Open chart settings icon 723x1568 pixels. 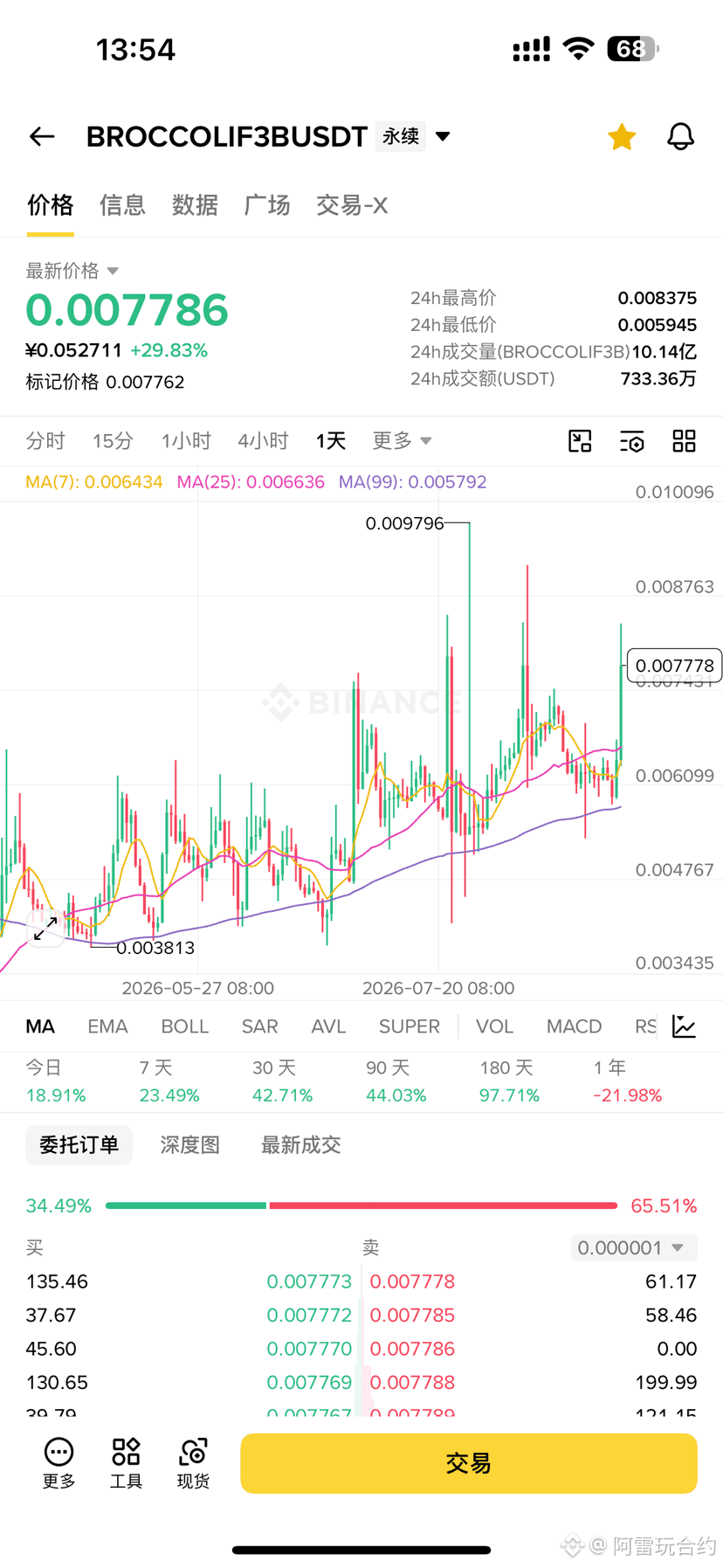pyautogui.click(x=632, y=441)
